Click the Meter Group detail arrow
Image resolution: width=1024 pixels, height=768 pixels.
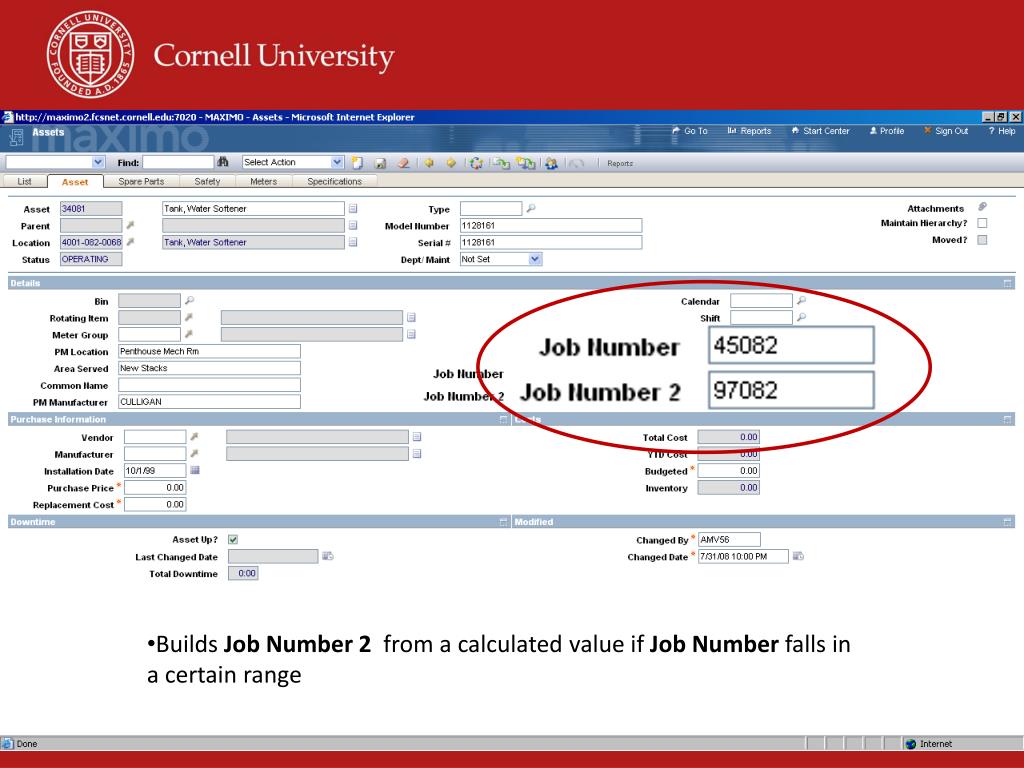coord(189,334)
